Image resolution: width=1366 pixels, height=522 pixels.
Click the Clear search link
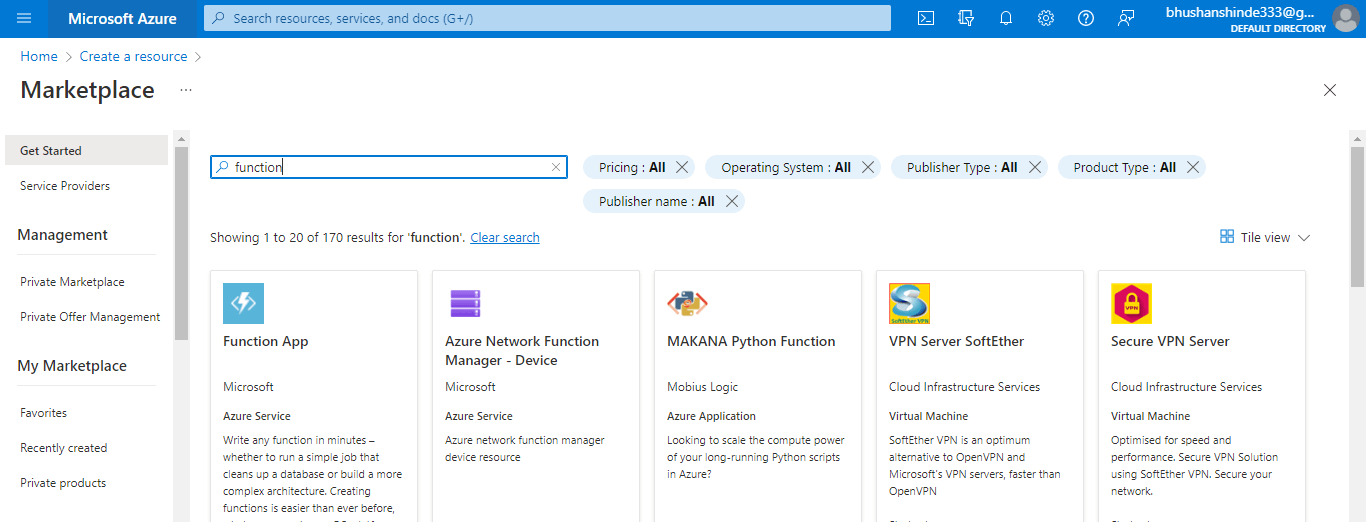pos(505,238)
